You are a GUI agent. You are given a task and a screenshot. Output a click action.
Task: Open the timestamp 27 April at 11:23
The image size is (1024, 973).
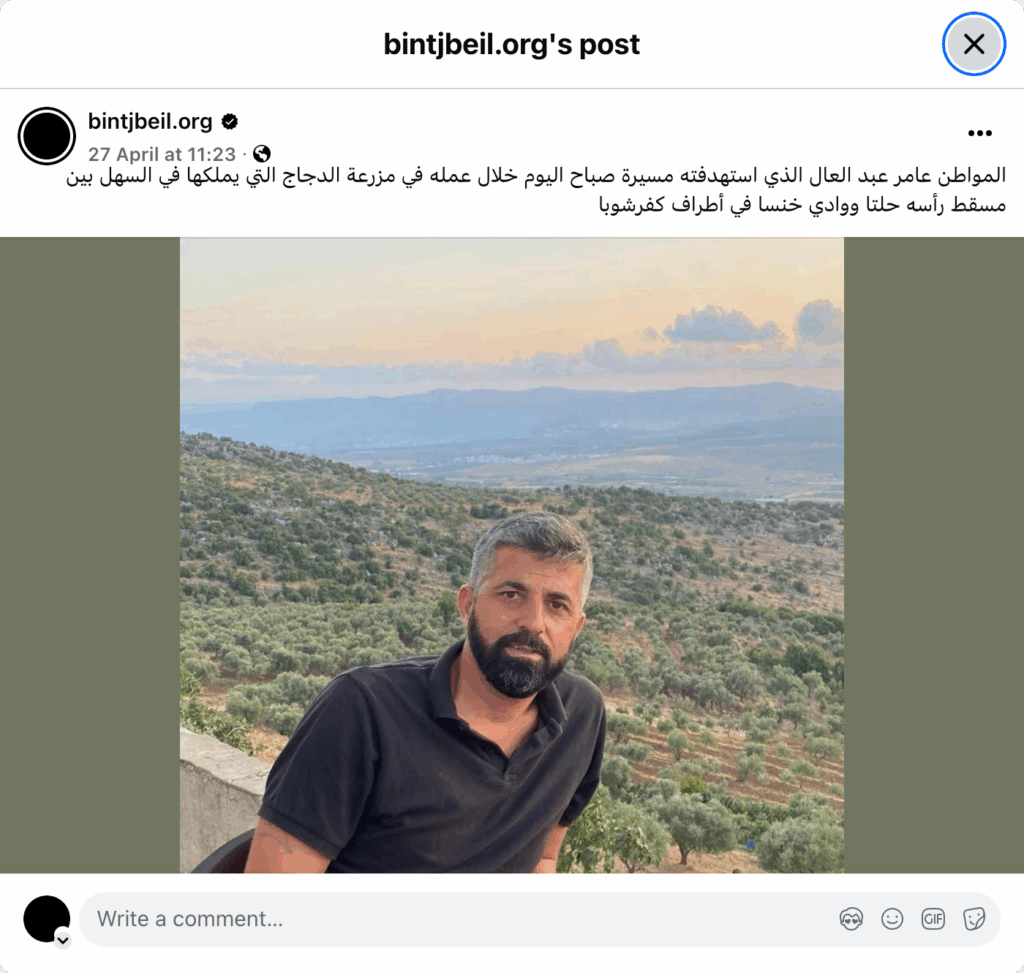click(x=161, y=154)
